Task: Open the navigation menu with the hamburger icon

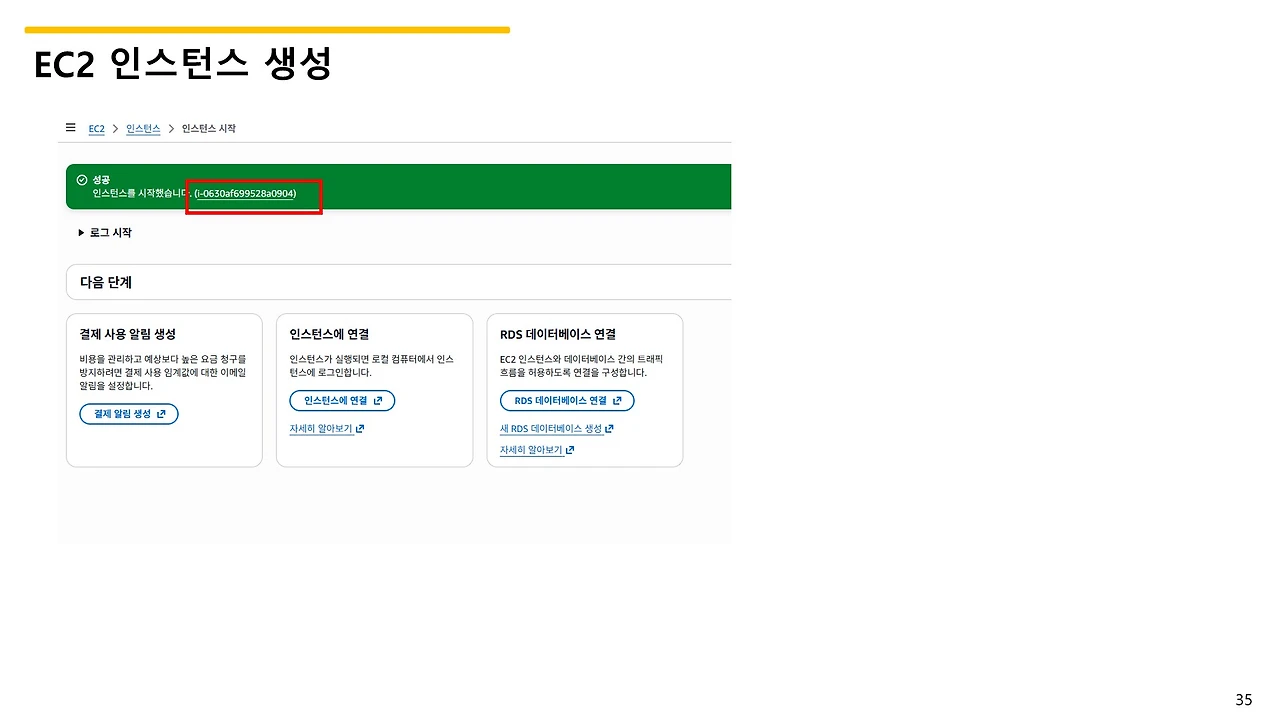Action: (x=70, y=127)
